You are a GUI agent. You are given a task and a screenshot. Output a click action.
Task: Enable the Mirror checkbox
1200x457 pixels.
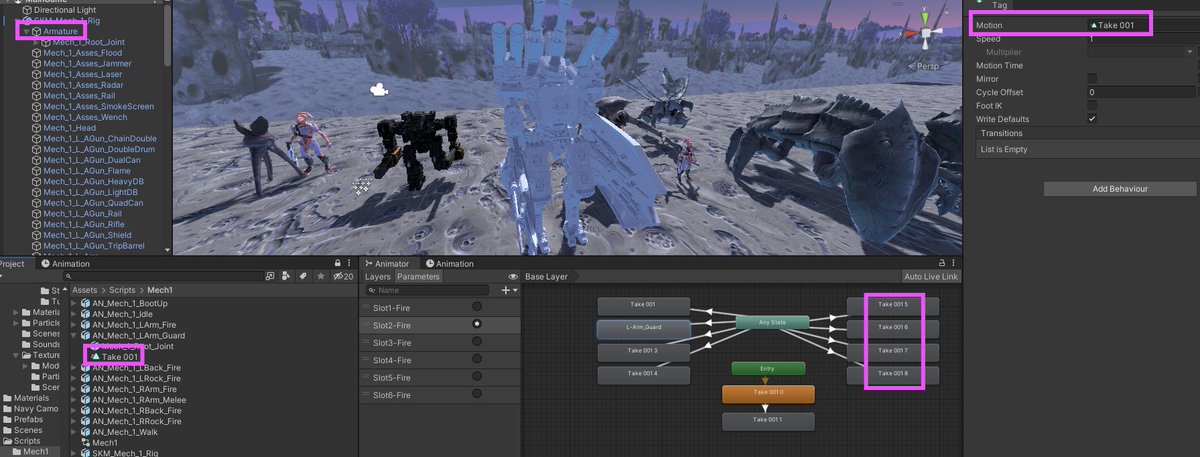tap(1092, 78)
